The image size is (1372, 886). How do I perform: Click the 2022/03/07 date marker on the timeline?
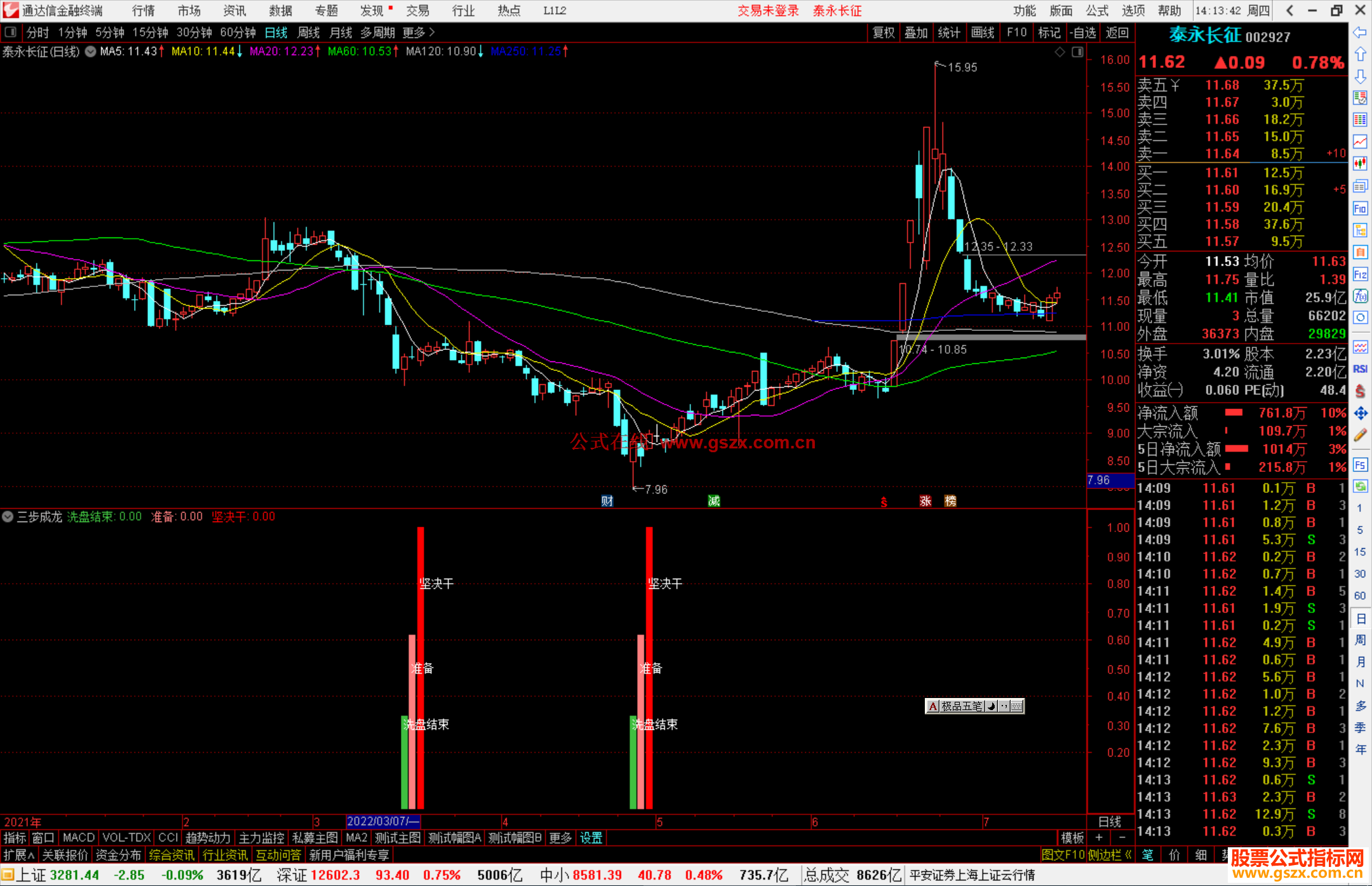(383, 821)
